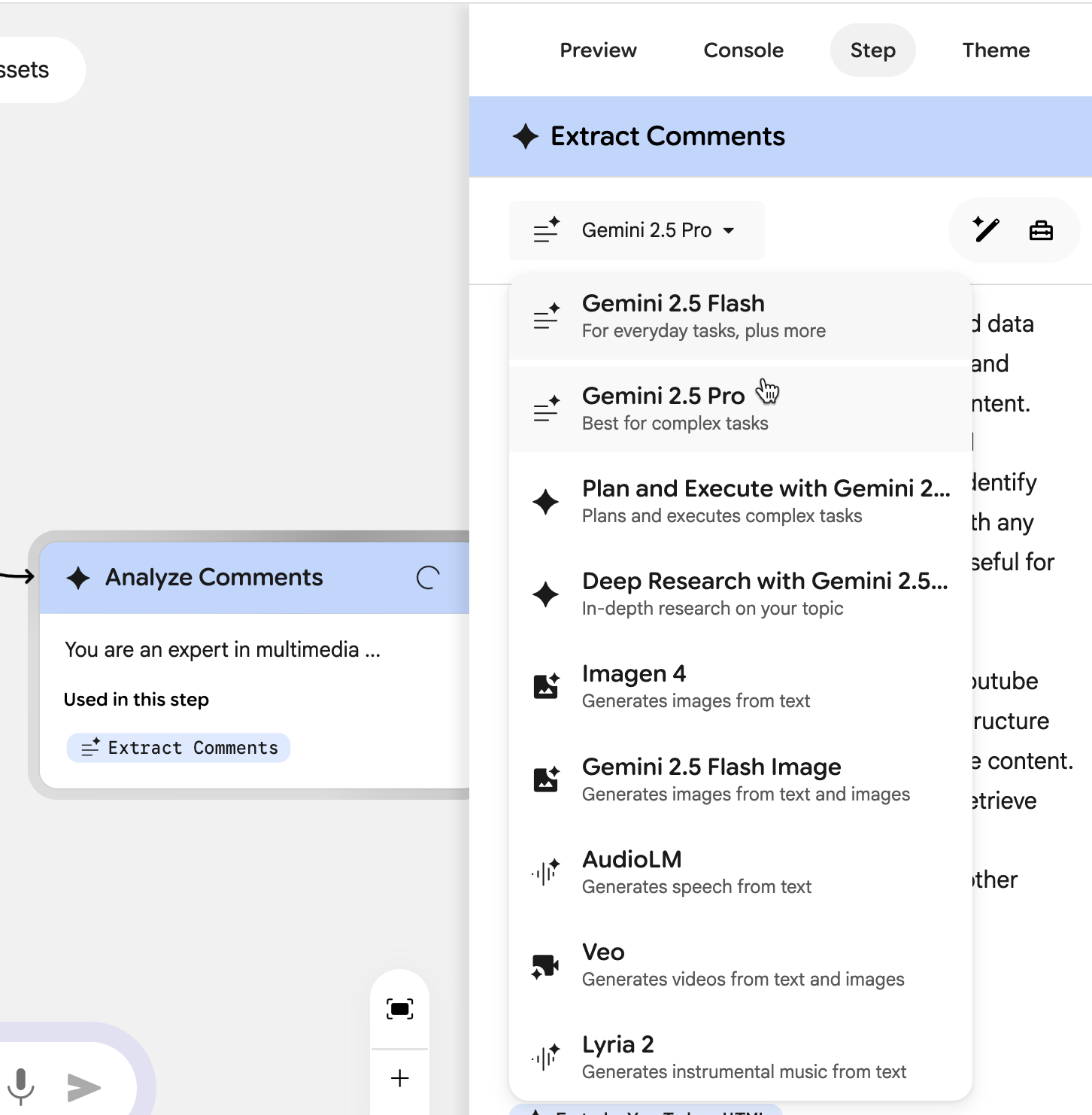Click 'Generates instrumental music from text' description
Image resolution: width=1092 pixels, height=1115 pixels.
(x=744, y=1072)
